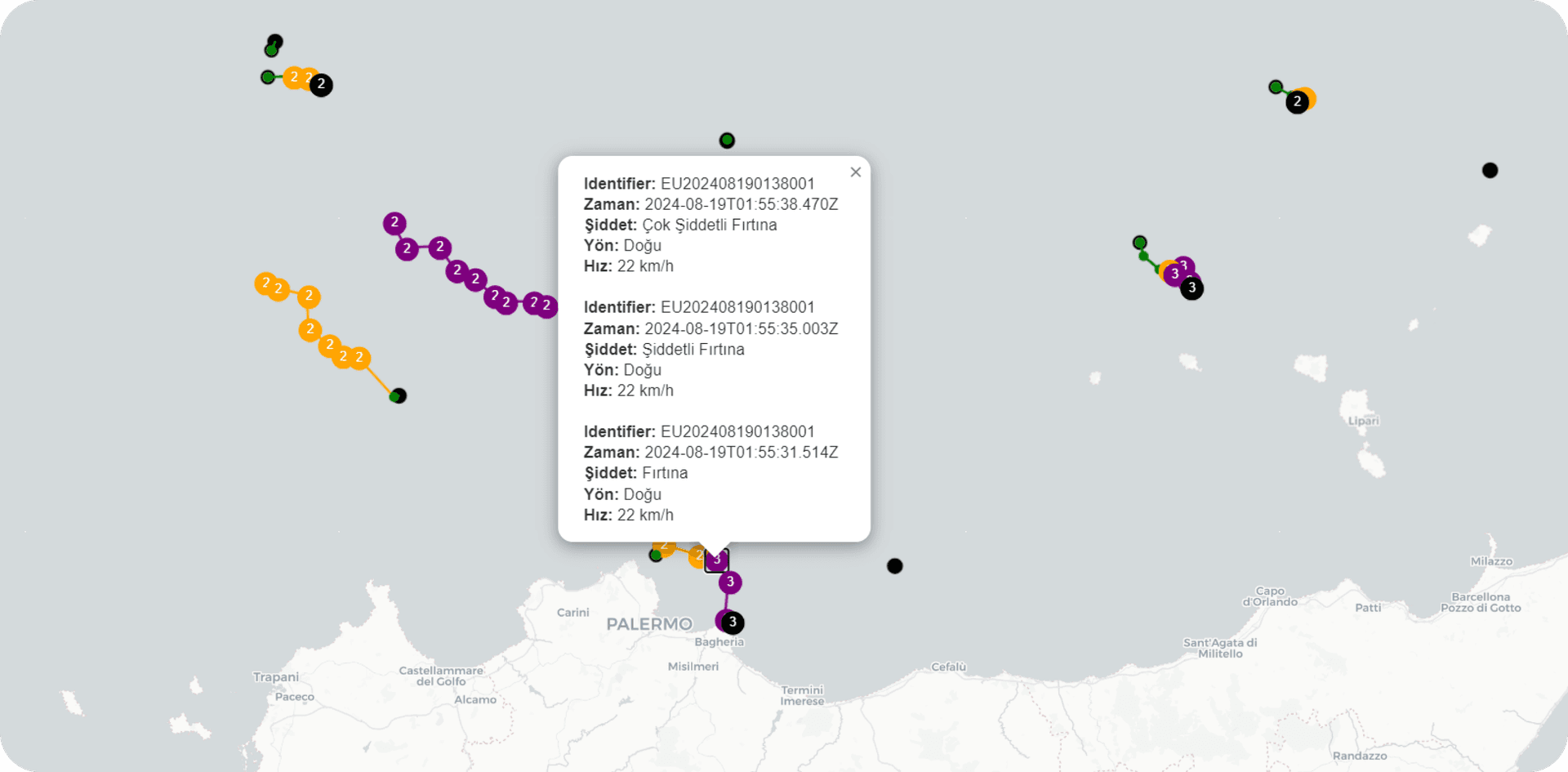Click the Lipari island label

(x=1363, y=421)
